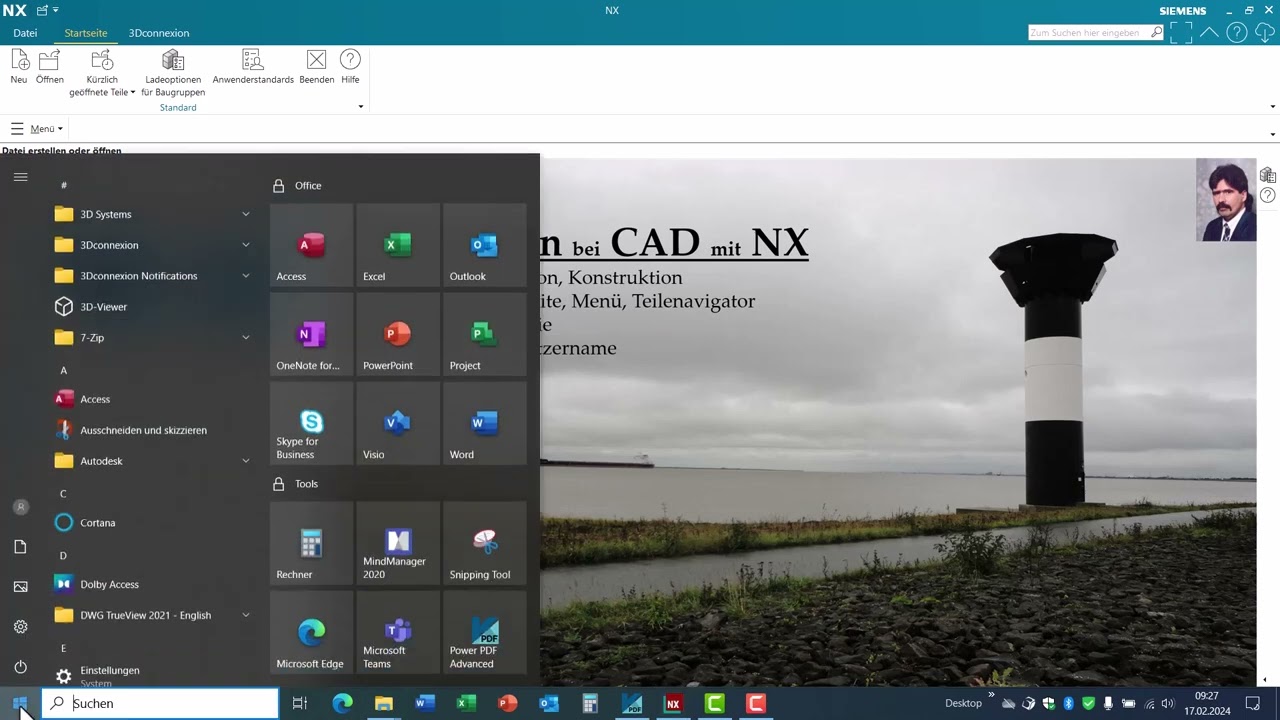Click the user account icon in Start
This screenshot has height=720, width=1280.
pyautogui.click(x=20, y=507)
